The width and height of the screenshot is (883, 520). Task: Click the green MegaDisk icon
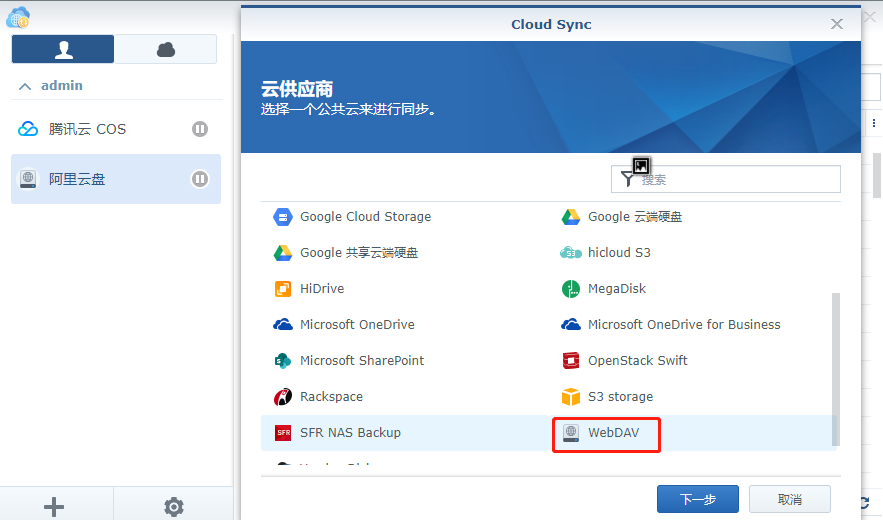(x=570, y=289)
